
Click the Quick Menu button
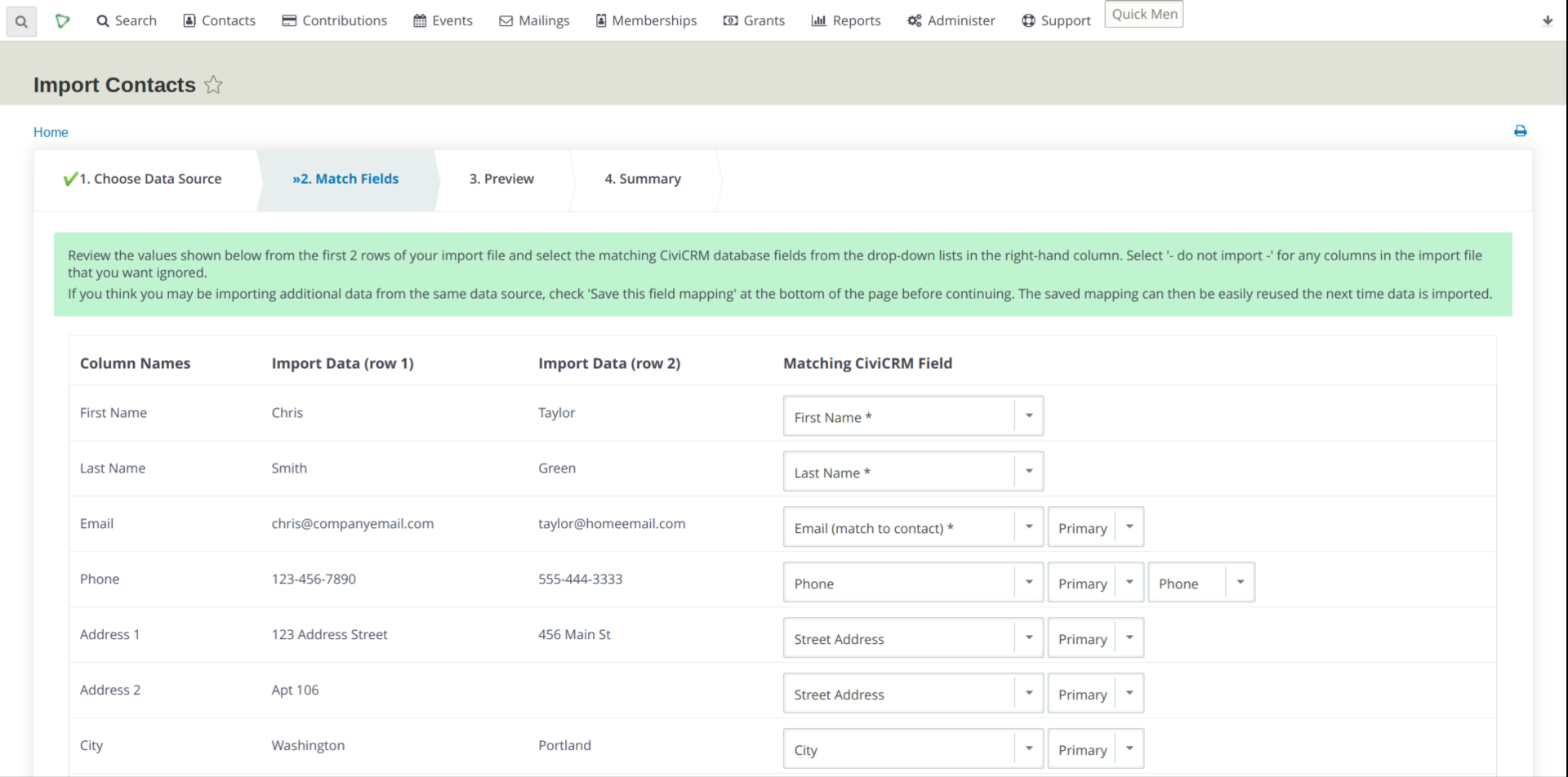point(1143,14)
